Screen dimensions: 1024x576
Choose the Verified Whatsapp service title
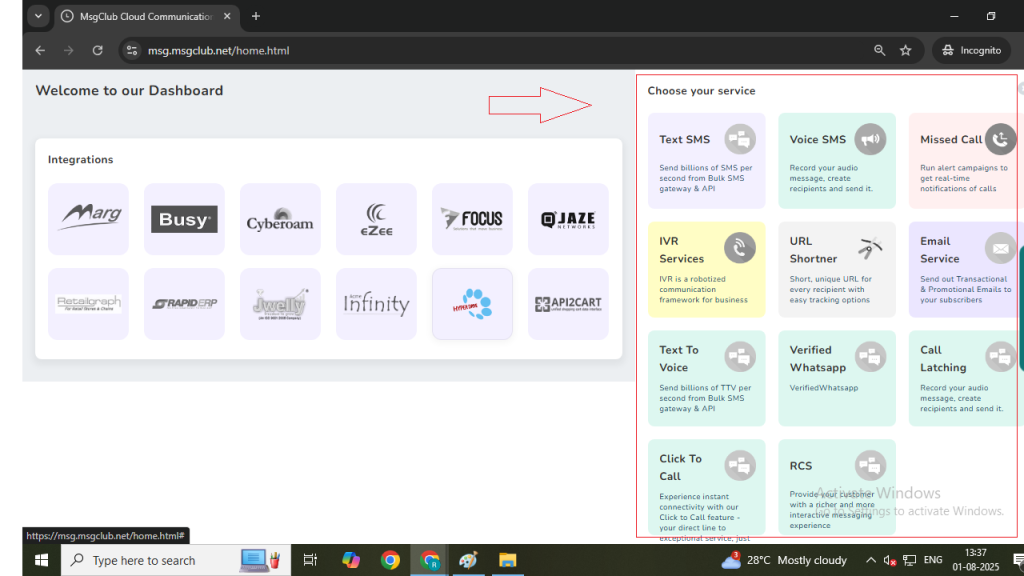pos(818,359)
